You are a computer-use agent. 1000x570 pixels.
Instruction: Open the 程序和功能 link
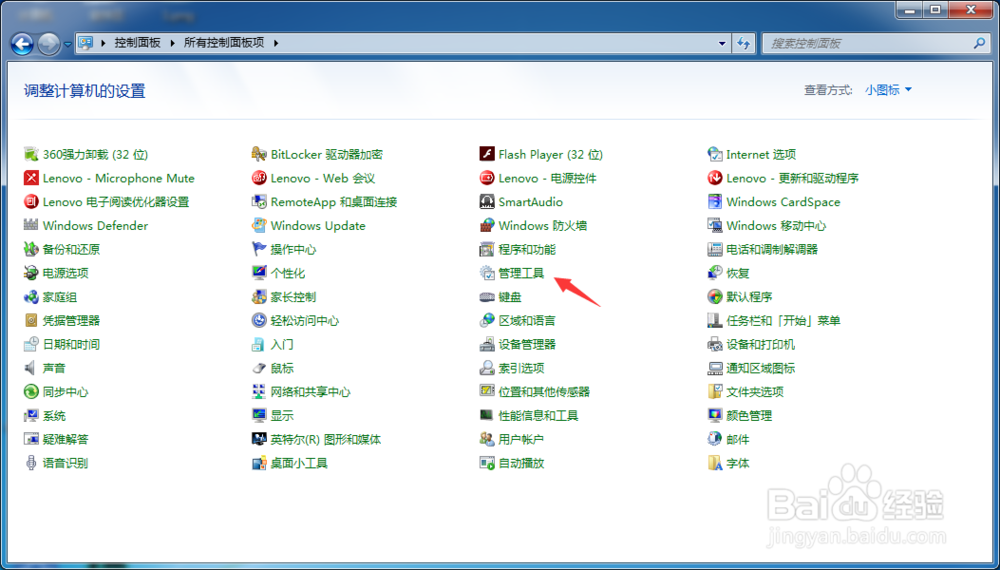(x=527, y=249)
